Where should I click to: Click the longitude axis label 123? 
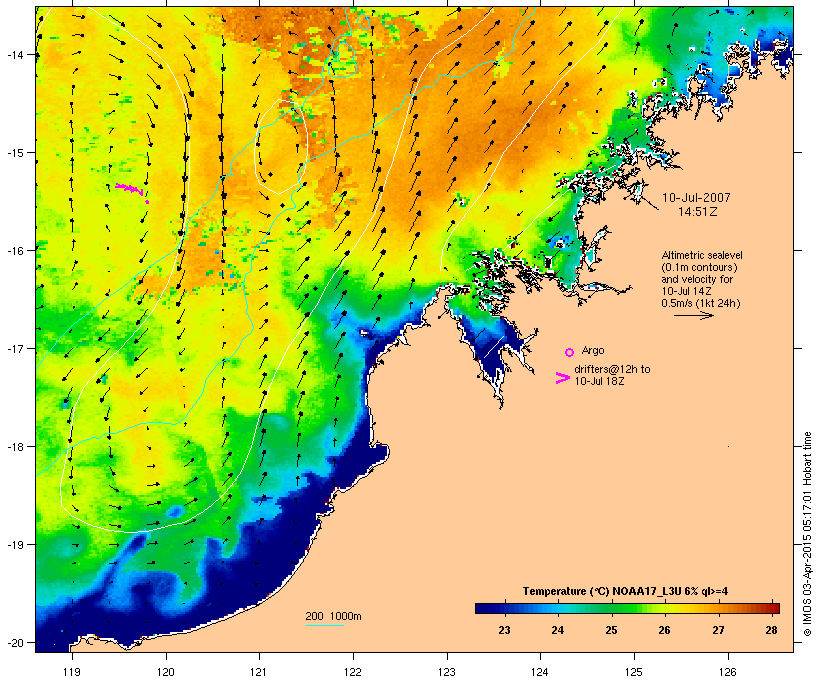point(447,672)
